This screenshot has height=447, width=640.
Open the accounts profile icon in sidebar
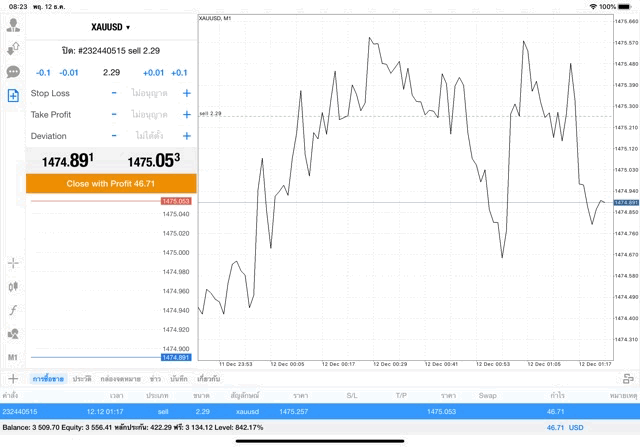pyautogui.click(x=13, y=25)
